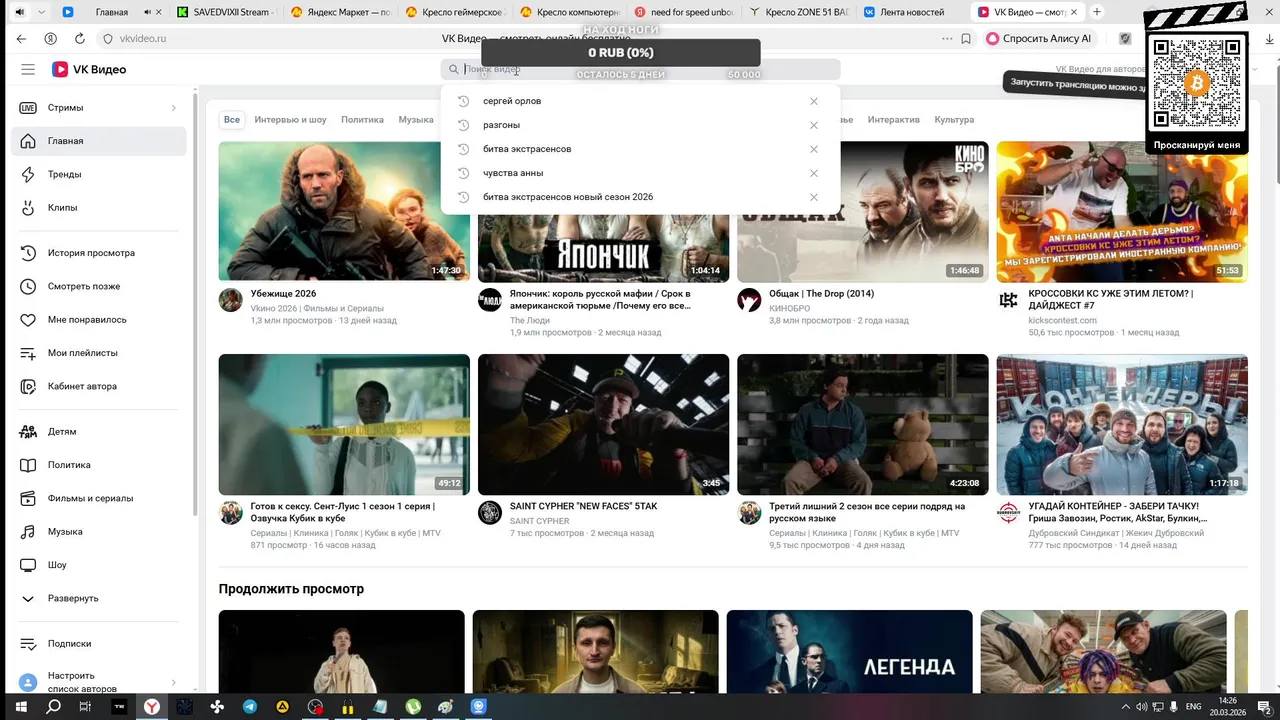Open Подписки in sidebar
Viewport: 1280px width, 720px height.
[98, 644]
